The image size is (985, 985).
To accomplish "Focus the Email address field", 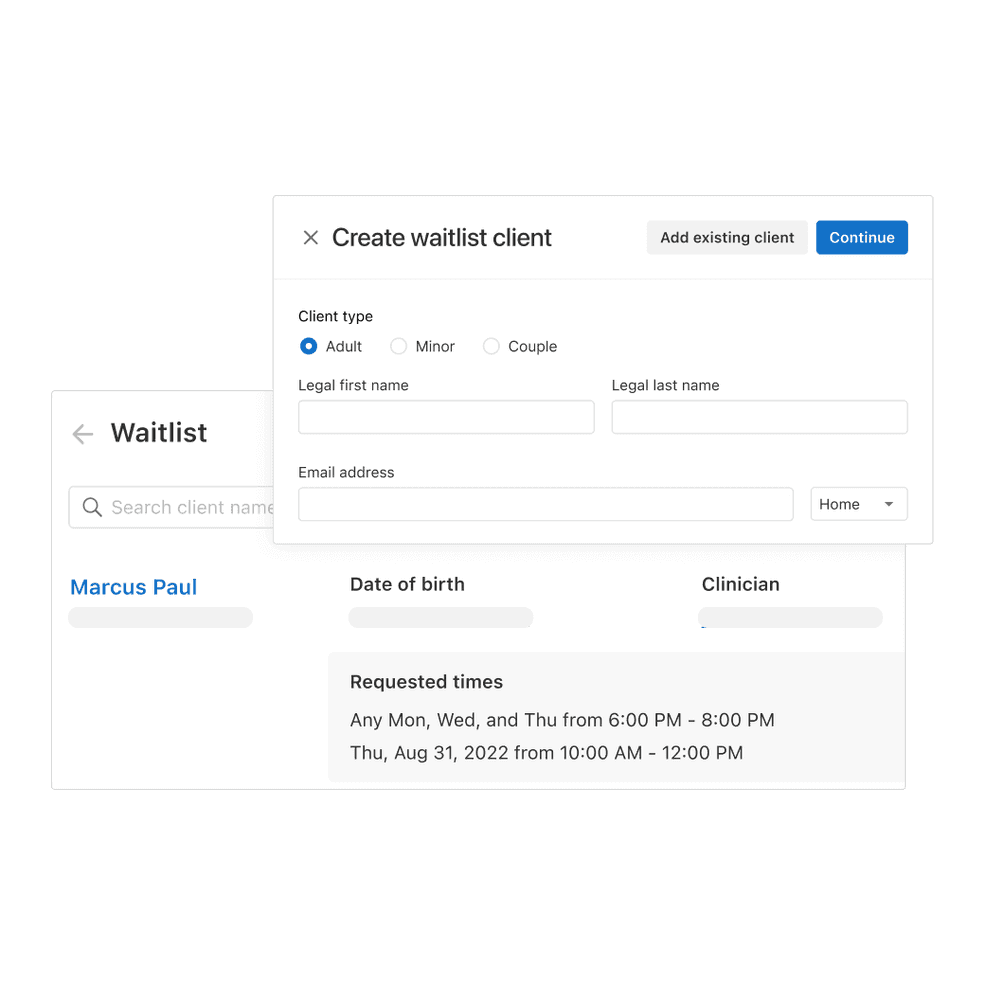I will [x=545, y=504].
